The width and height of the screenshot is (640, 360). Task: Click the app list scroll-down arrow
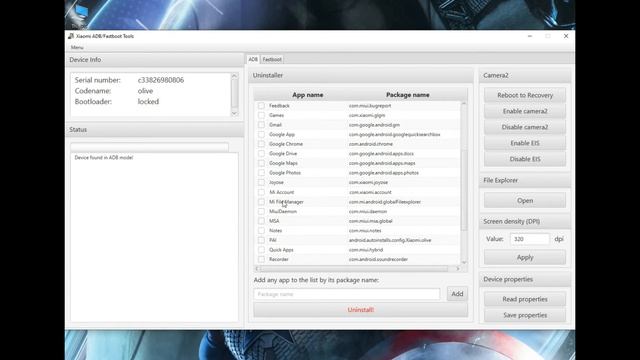tap(464, 262)
